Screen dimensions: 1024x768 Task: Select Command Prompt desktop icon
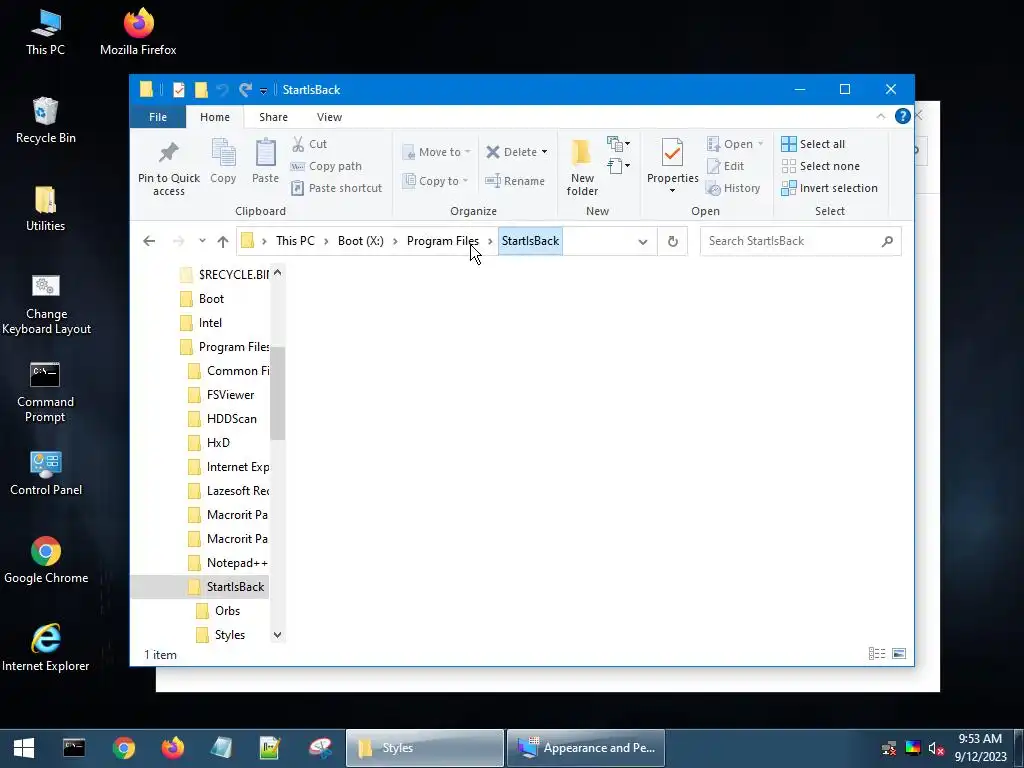click(x=45, y=392)
